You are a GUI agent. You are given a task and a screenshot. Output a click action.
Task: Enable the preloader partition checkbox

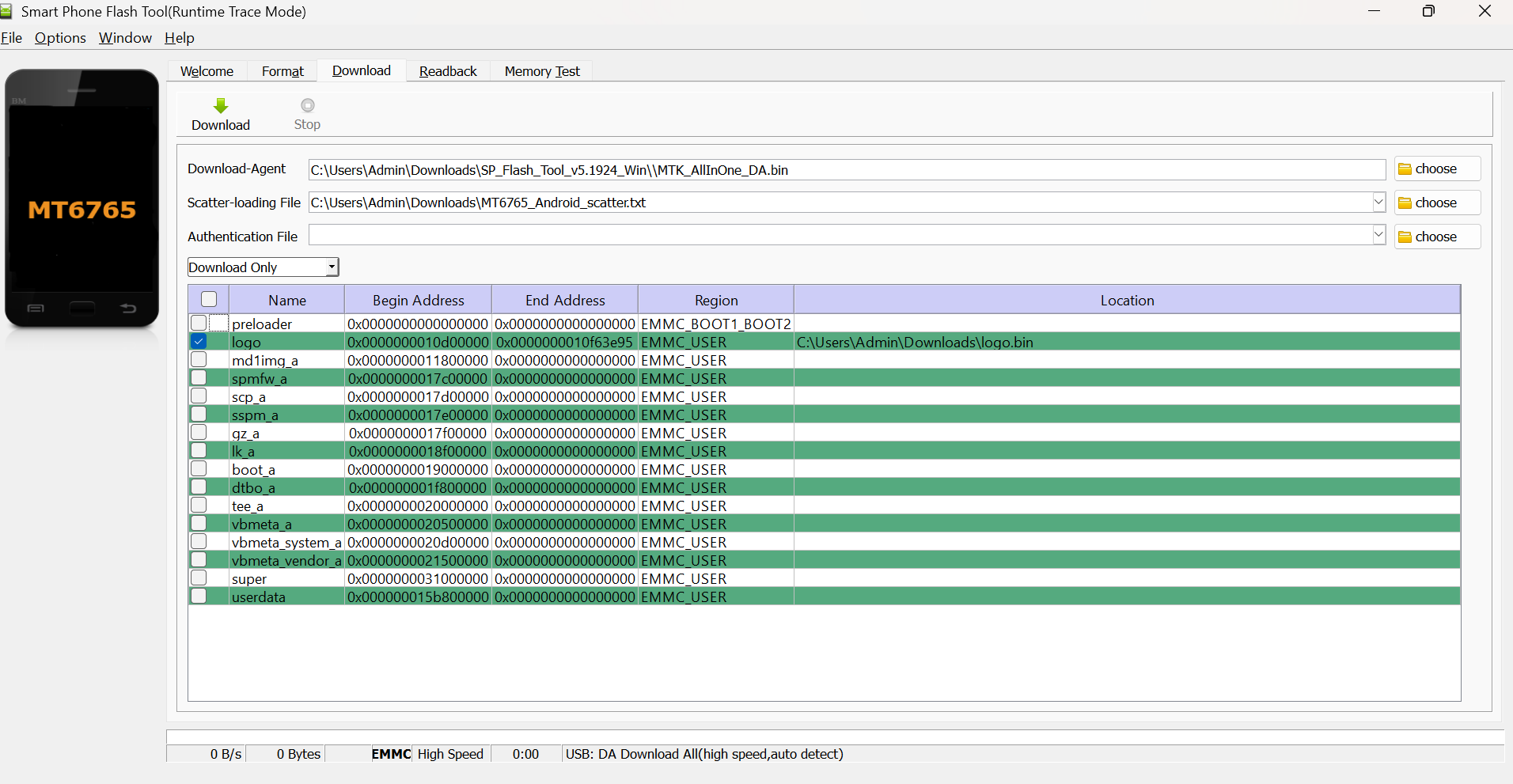point(199,324)
